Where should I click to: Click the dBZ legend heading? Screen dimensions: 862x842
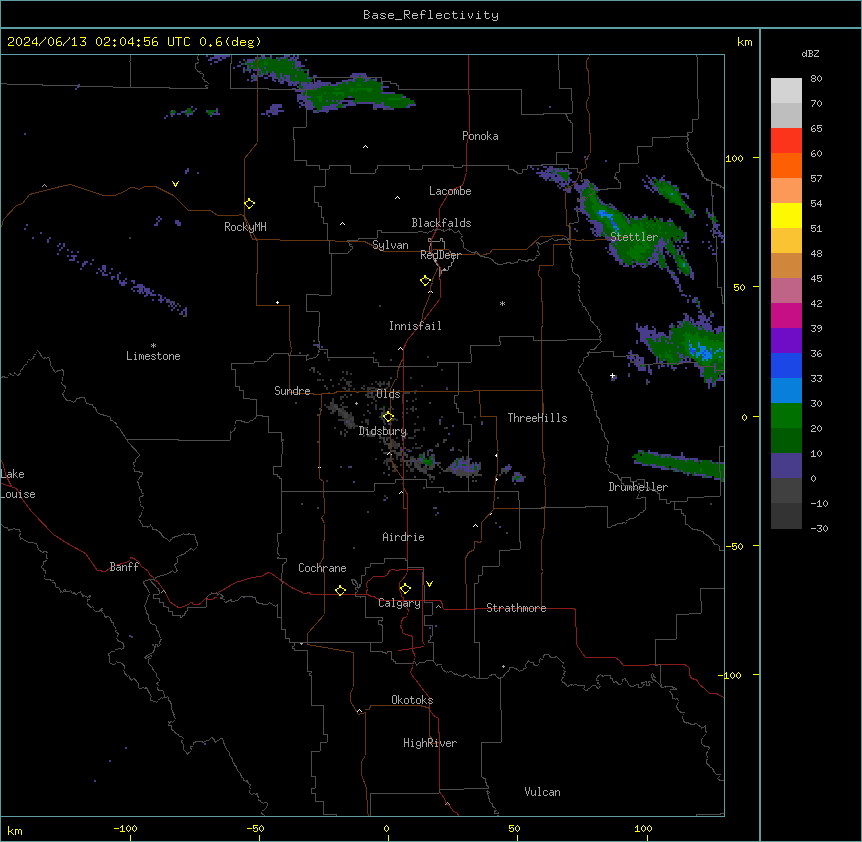click(810, 53)
